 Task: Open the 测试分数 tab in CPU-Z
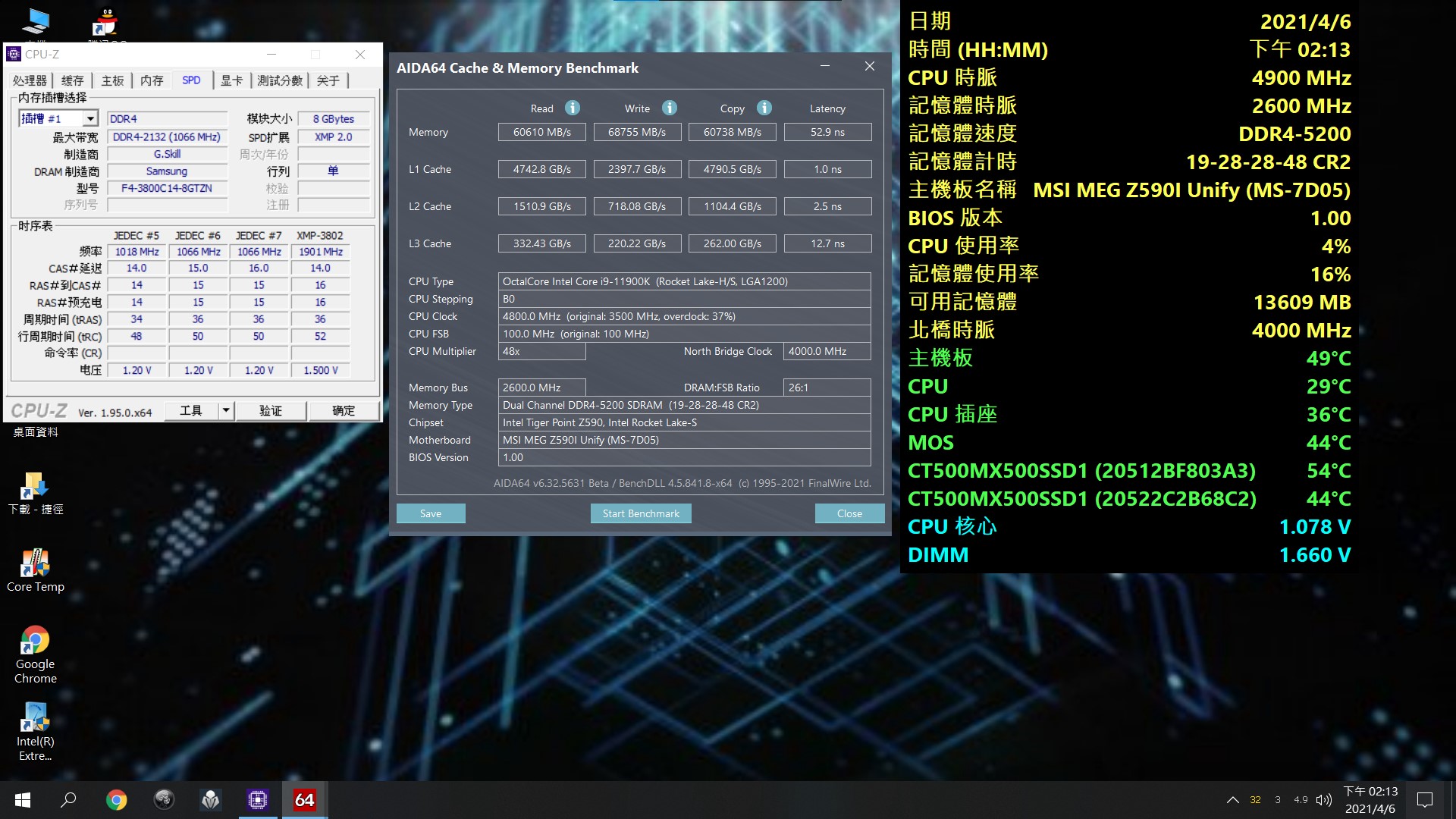coord(280,80)
